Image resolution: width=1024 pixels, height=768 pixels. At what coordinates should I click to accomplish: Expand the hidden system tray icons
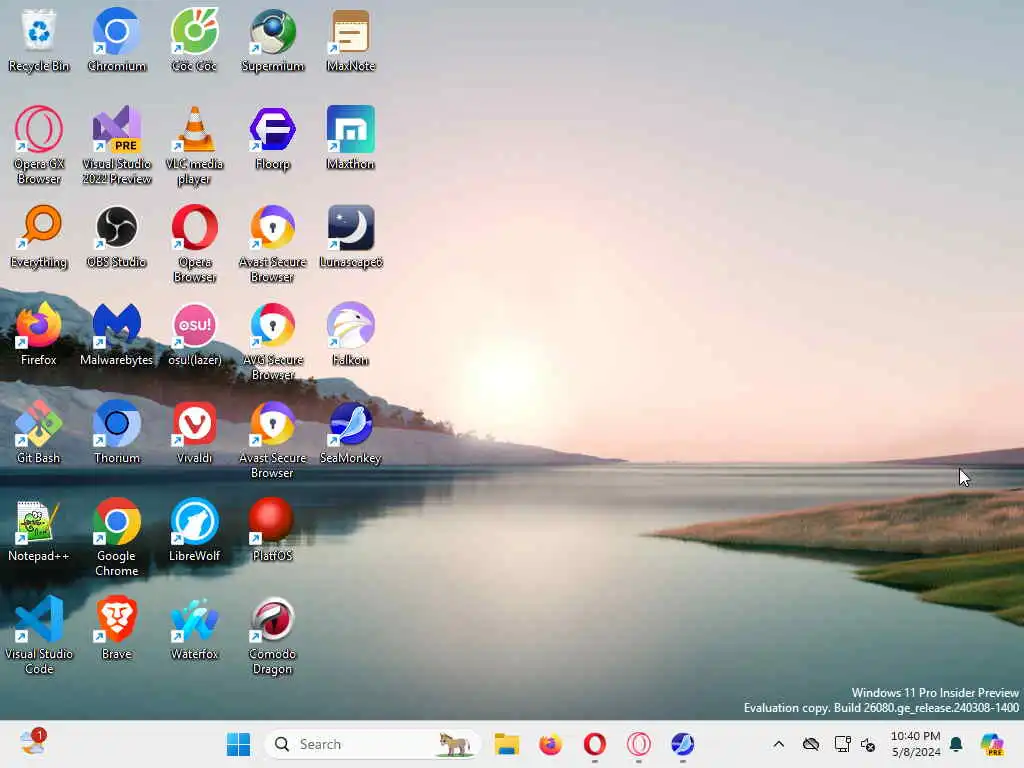tap(778, 744)
